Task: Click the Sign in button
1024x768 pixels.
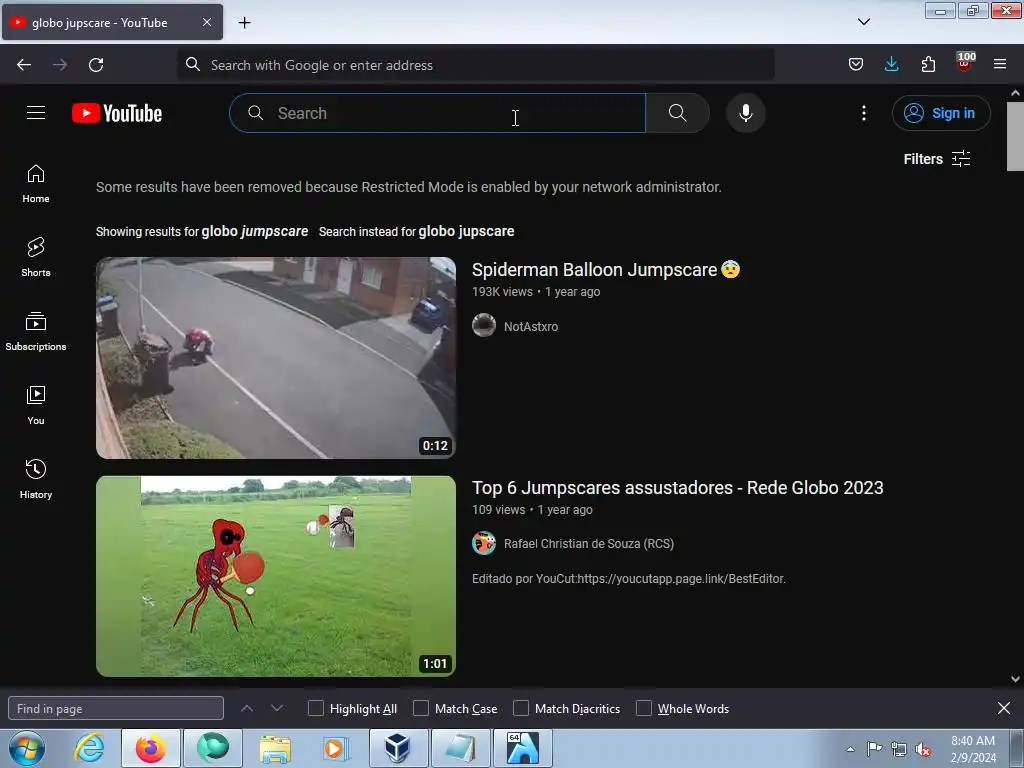Action: pos(940,113)
